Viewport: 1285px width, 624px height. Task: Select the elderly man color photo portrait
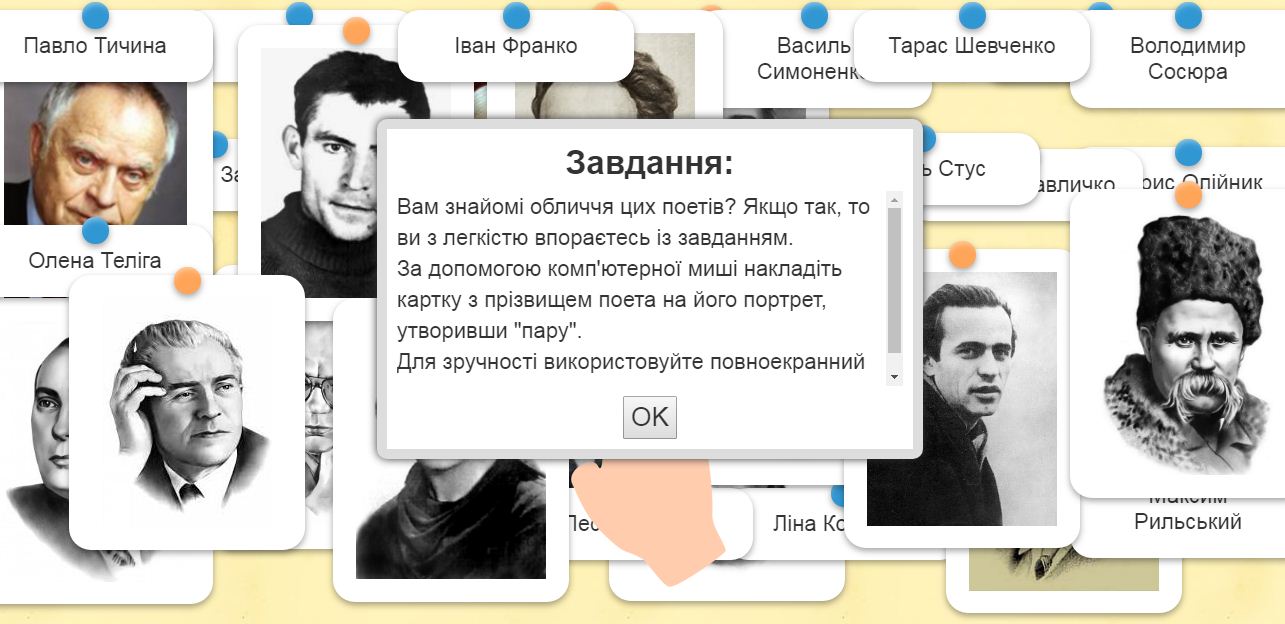[95, 153]
